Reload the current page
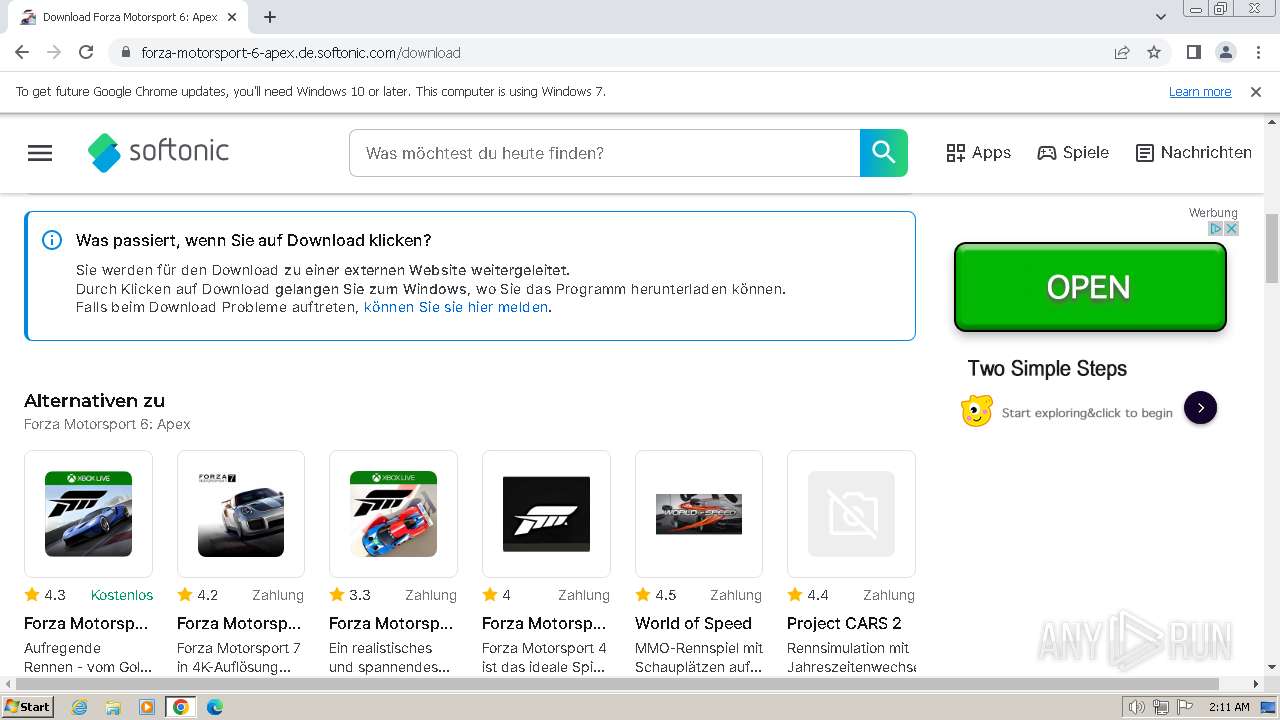The width and height of the screenshot is (1280, 720). point(86,52)
